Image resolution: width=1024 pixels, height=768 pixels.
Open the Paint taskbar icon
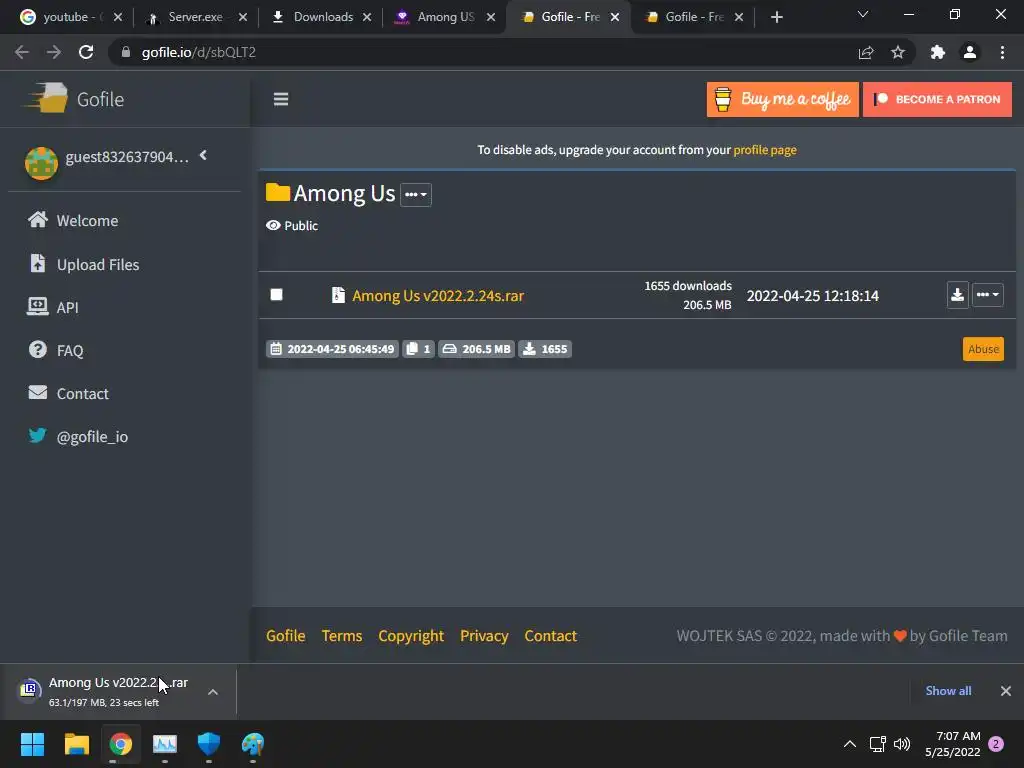(x=253, y=744)
